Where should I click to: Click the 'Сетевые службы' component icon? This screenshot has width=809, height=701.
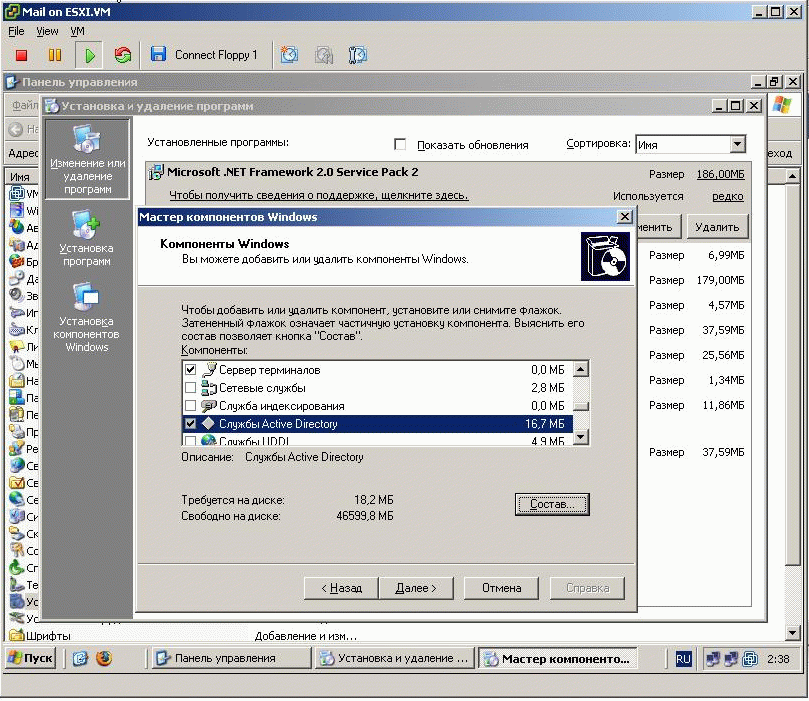(209, 387)
